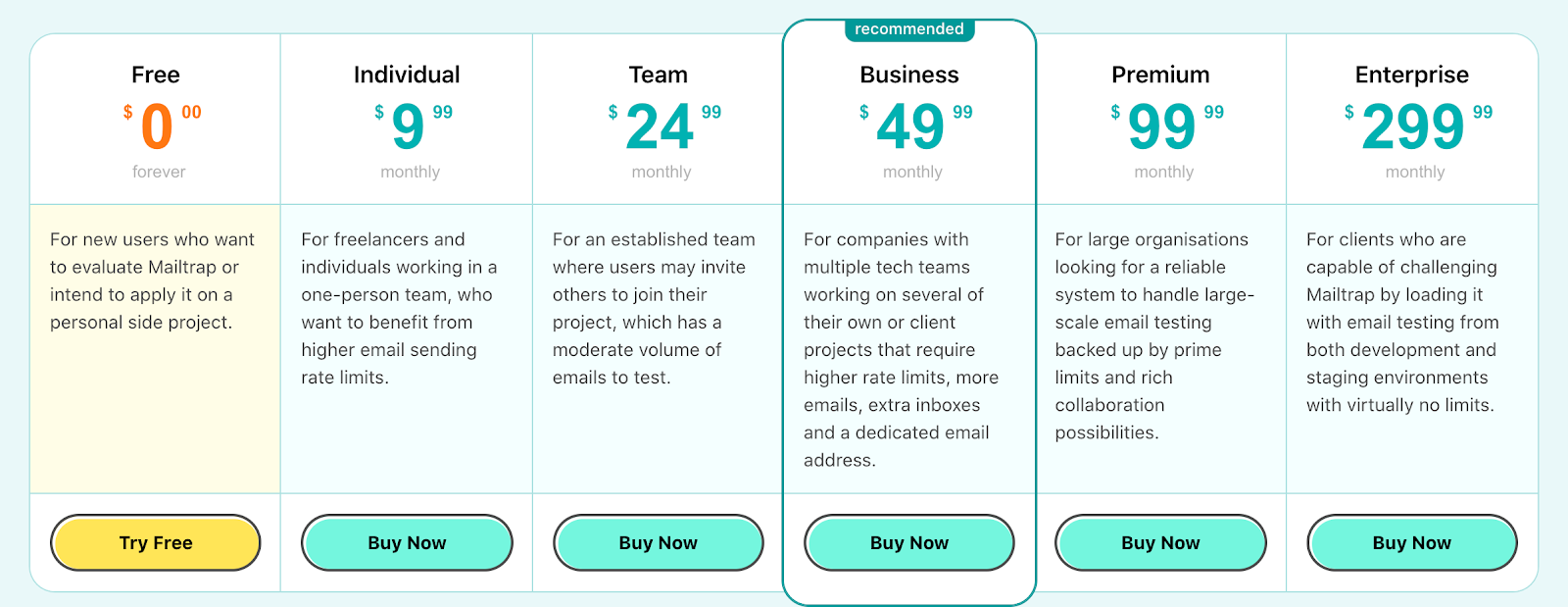Select the Business plan heading
This screenshot has height=607, width=1568.
point(909,75)
